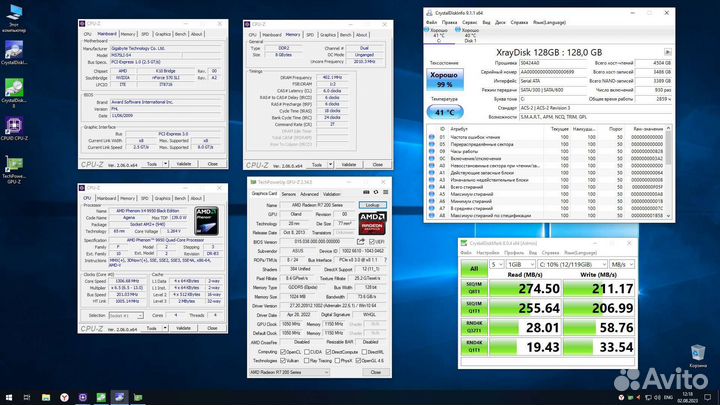
Task: Open the Корзина recycle bin icon
Action: coord(698,356)
